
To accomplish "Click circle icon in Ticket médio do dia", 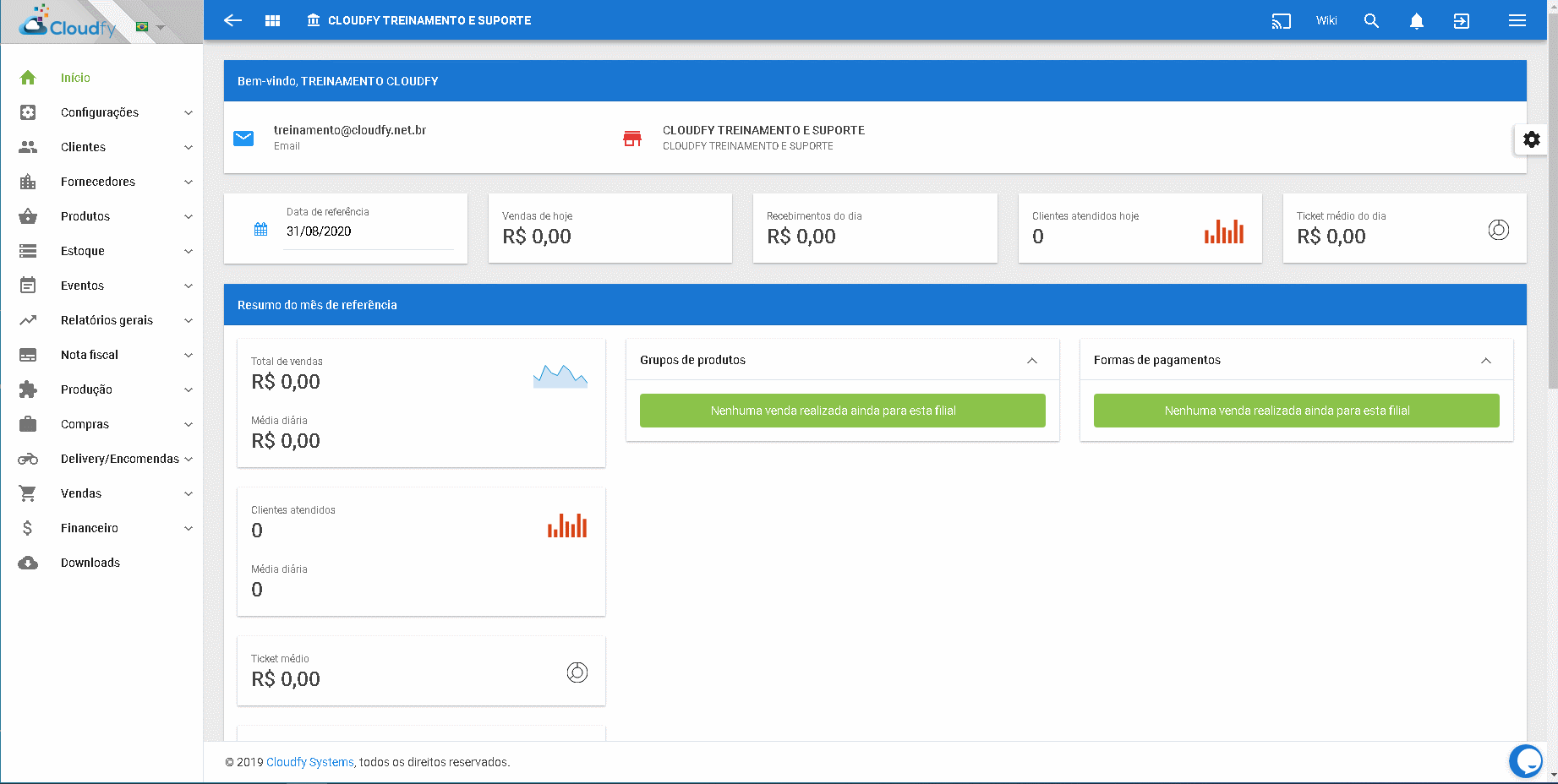I will tap(1498, 229).
